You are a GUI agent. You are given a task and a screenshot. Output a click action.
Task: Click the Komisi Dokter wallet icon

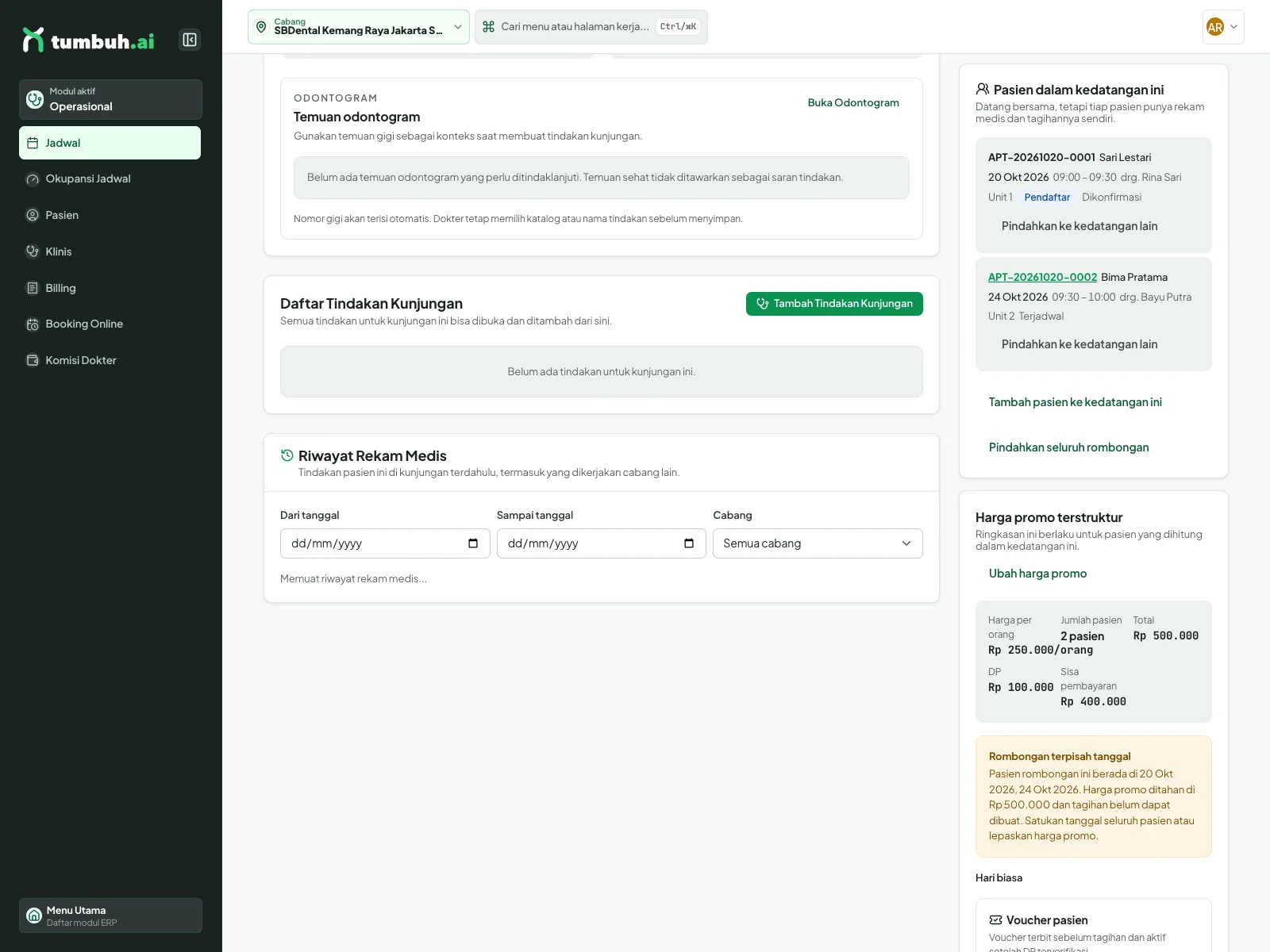tap(33, 360)
